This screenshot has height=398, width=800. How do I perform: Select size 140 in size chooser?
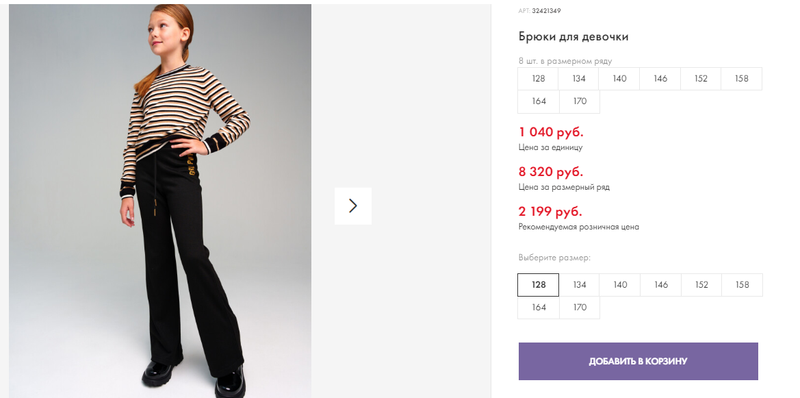pos(620,285)
